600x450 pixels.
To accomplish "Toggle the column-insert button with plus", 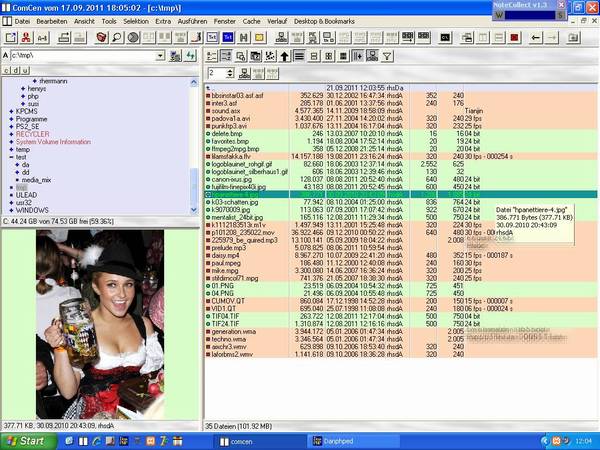I will [x=357, y=57].
